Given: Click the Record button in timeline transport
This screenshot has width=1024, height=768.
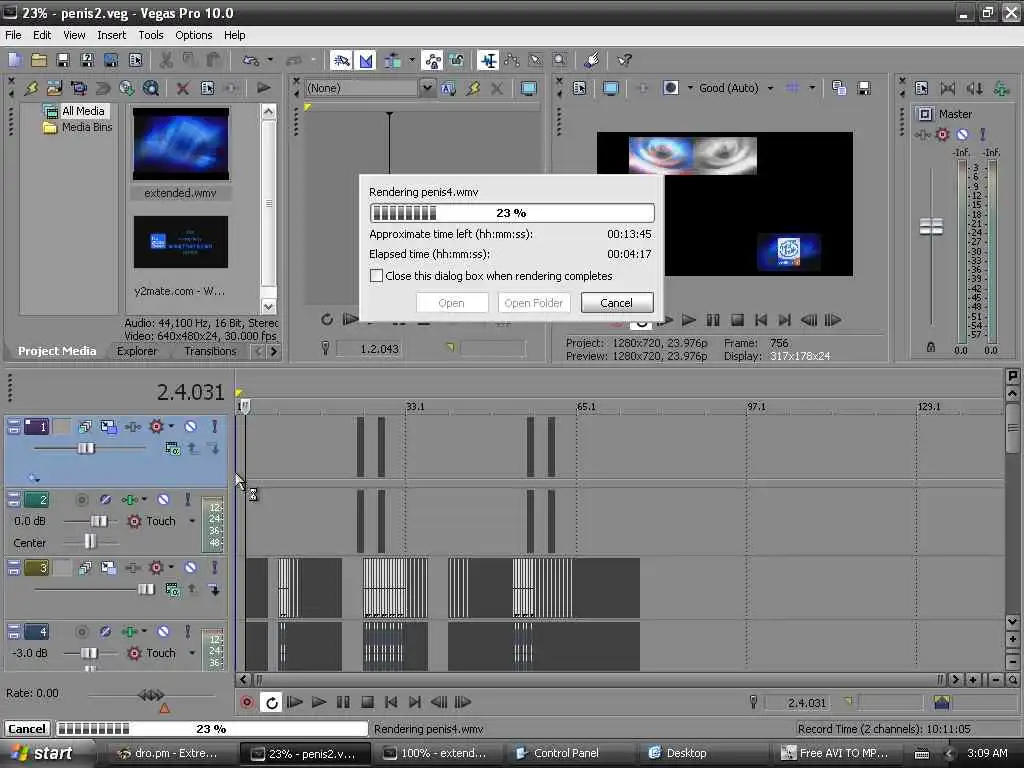Looking at the screenshot, I should pyautogui.click(x=247, y=702).
